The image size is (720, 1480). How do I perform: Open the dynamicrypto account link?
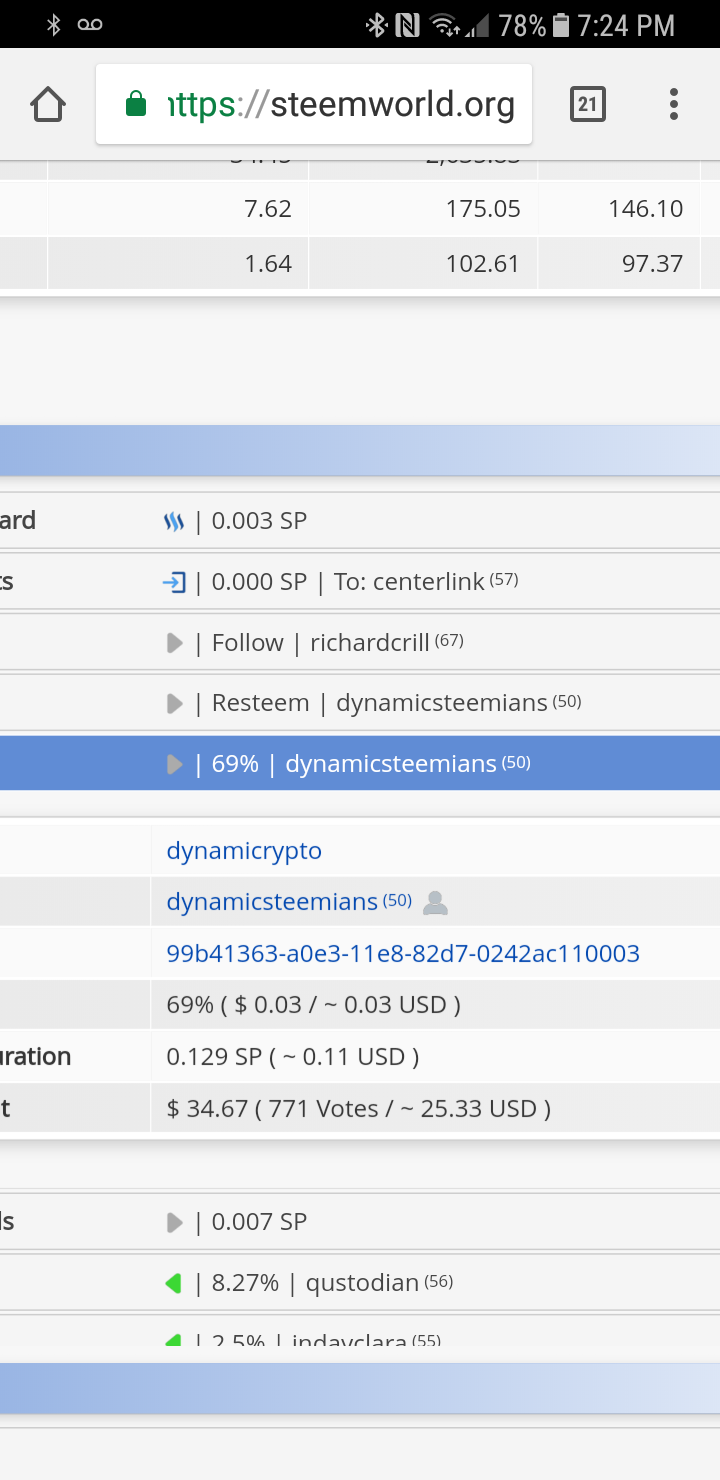[x=244, y=851]
